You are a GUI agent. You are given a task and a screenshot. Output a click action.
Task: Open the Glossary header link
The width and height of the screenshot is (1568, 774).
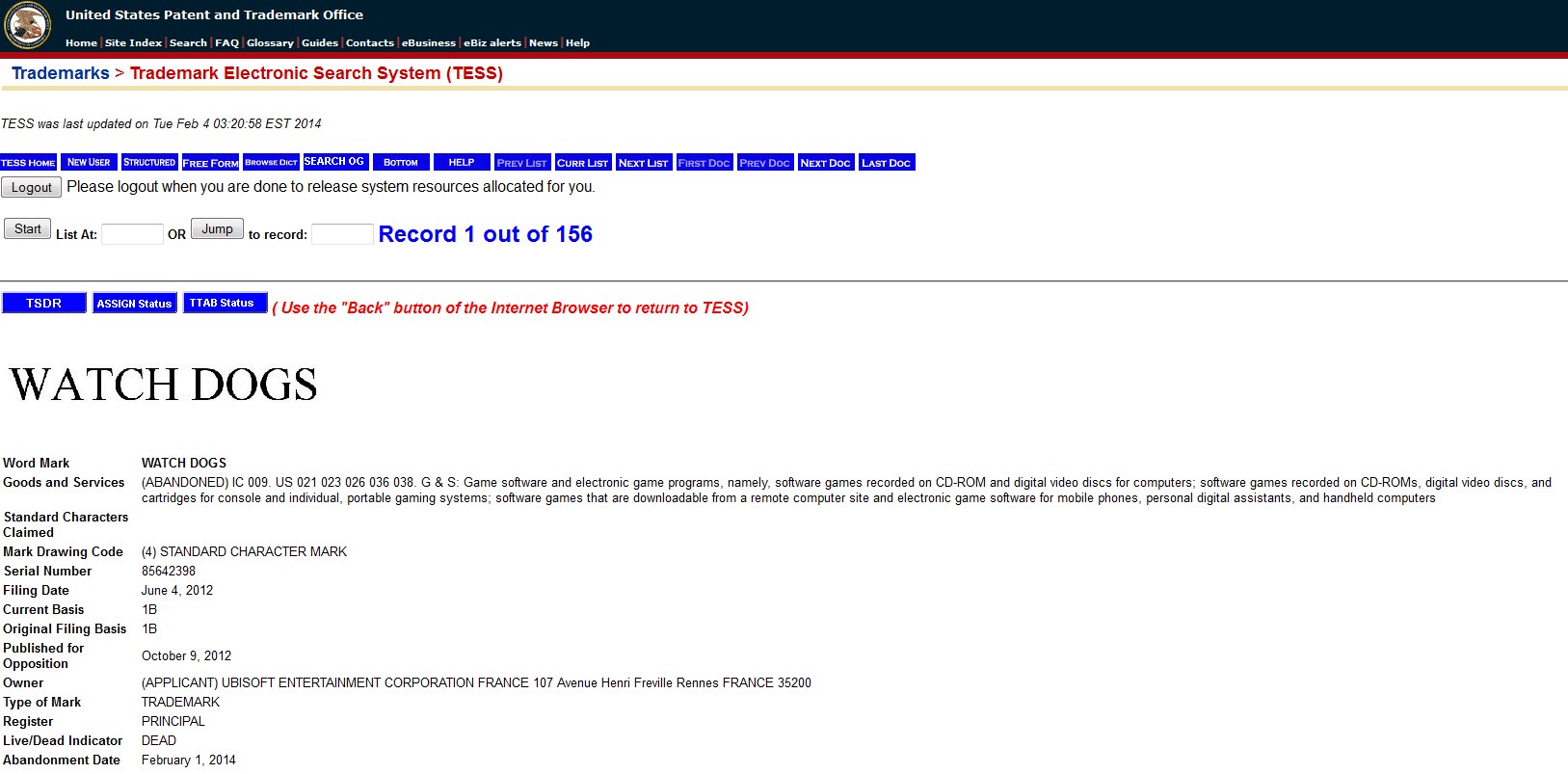[270, 42]
